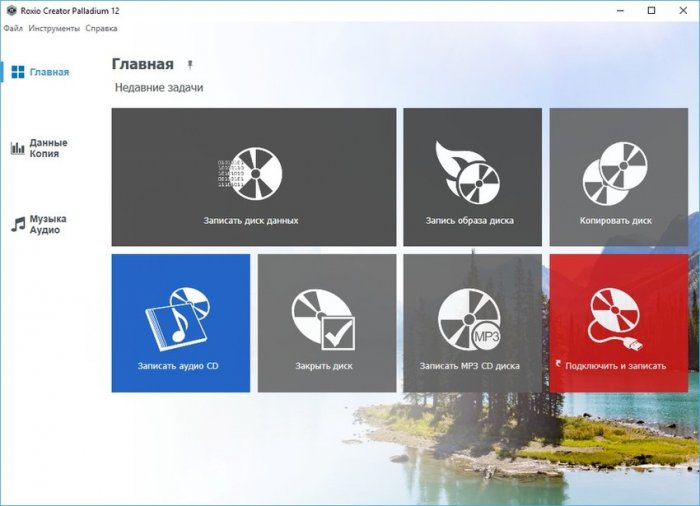Open the Справка menu
700x506 pixels.
(x=101, y=28)
